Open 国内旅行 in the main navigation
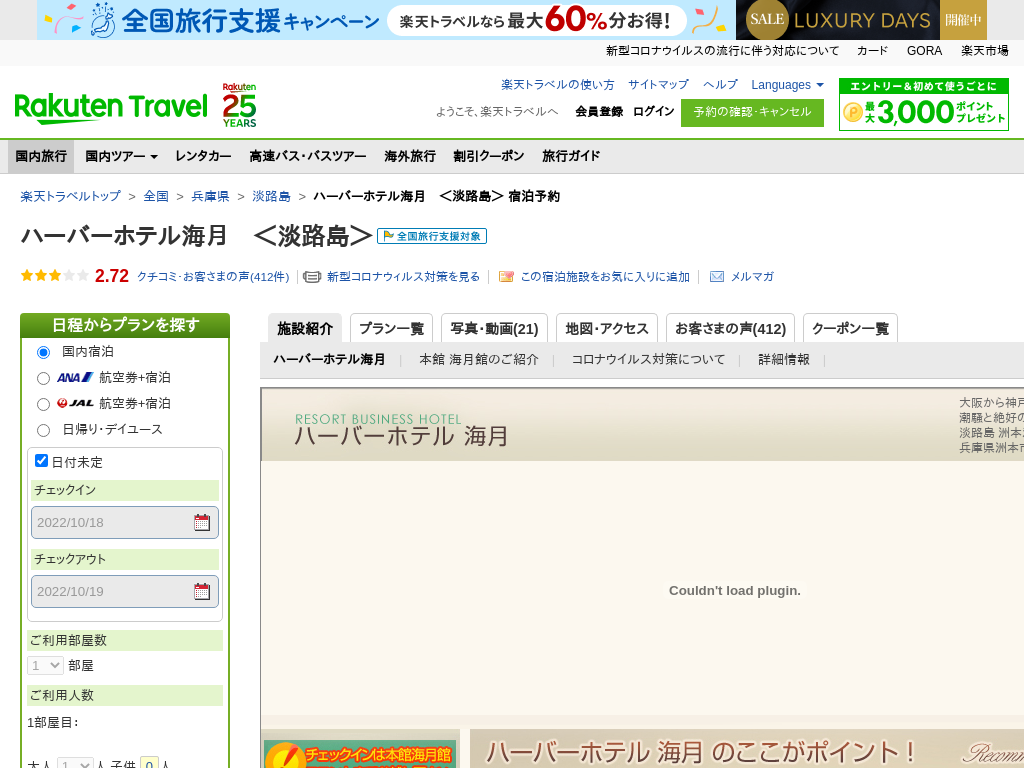 click(41, 156)
